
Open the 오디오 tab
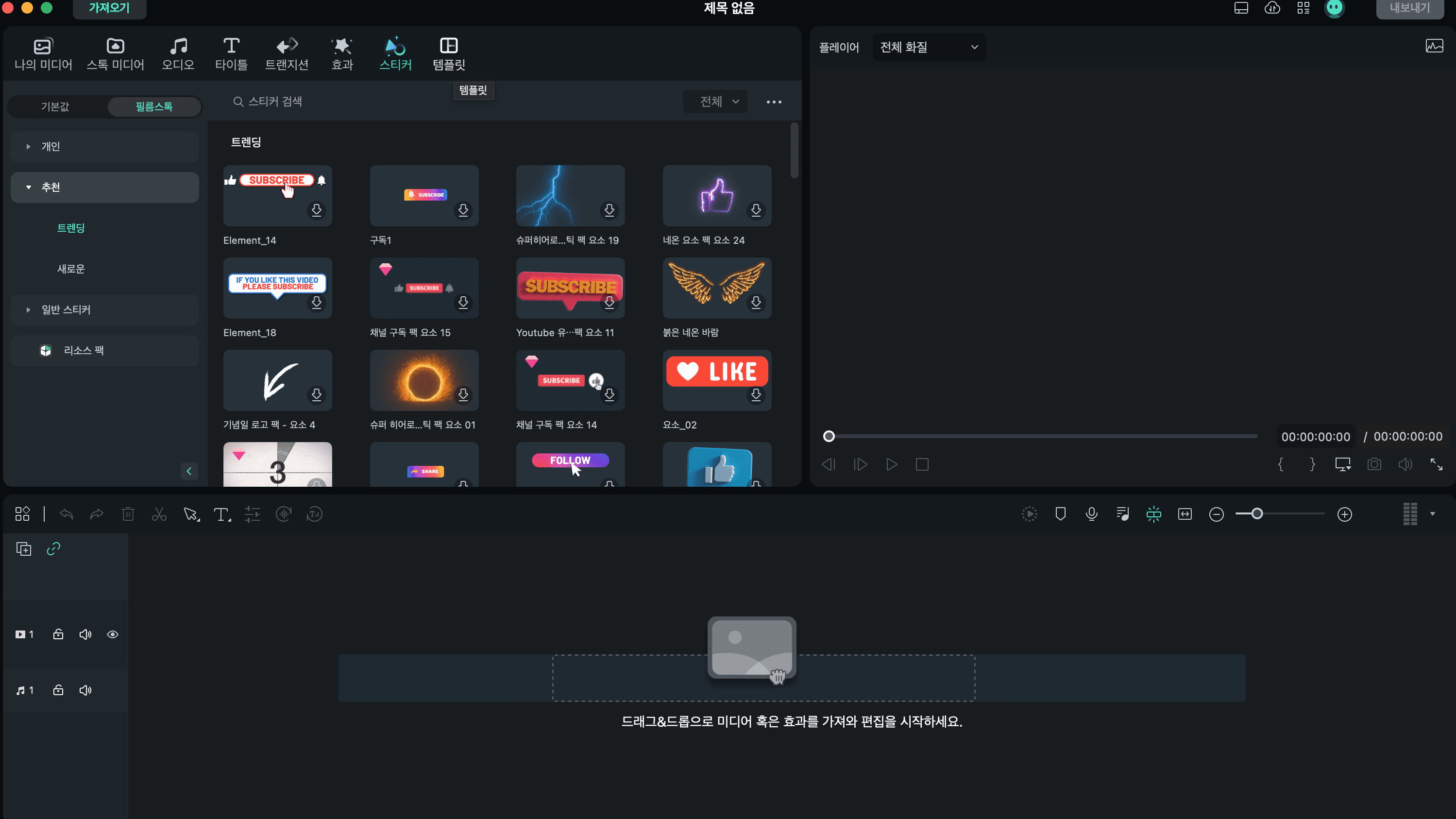(x=178, y=54)
